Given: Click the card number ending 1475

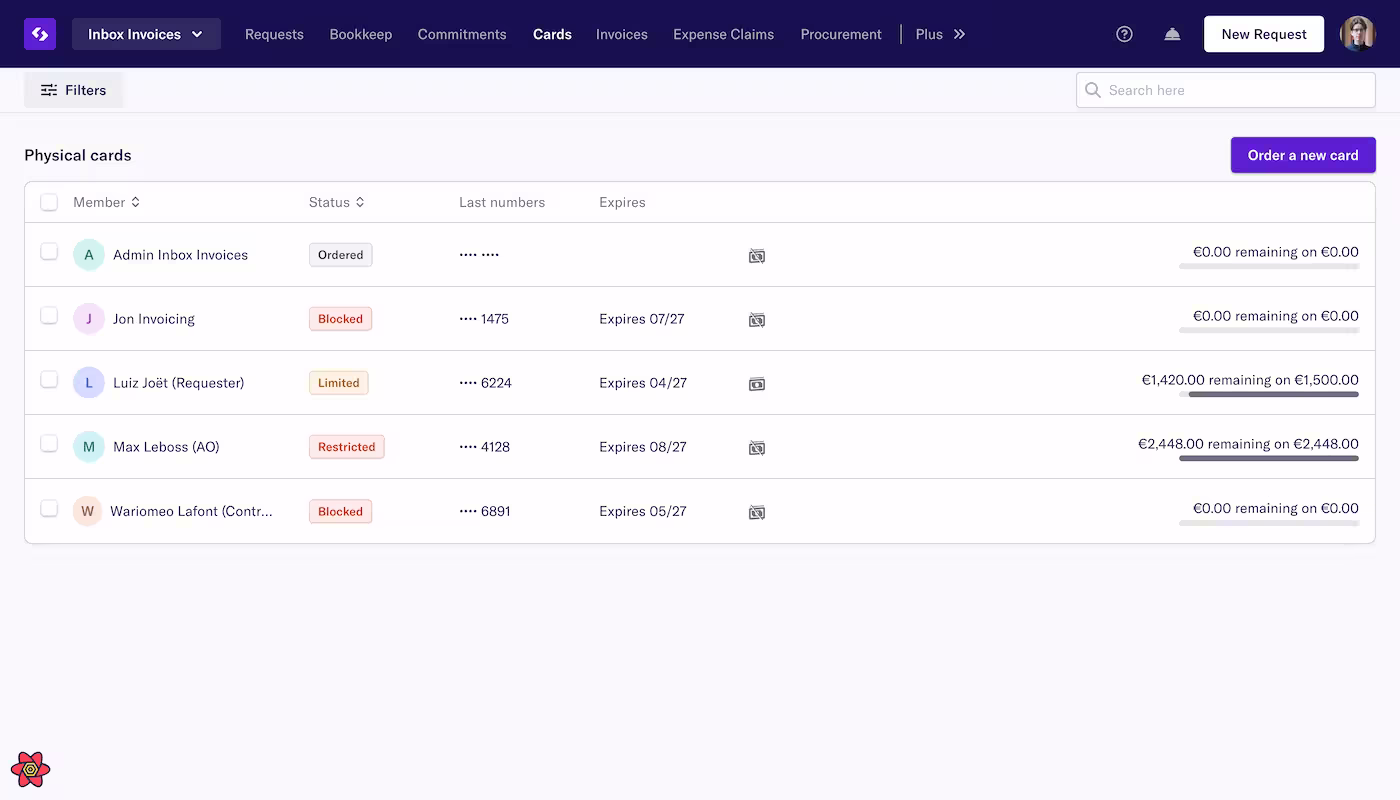Looking at the screenshot, I should click(484, 319).
